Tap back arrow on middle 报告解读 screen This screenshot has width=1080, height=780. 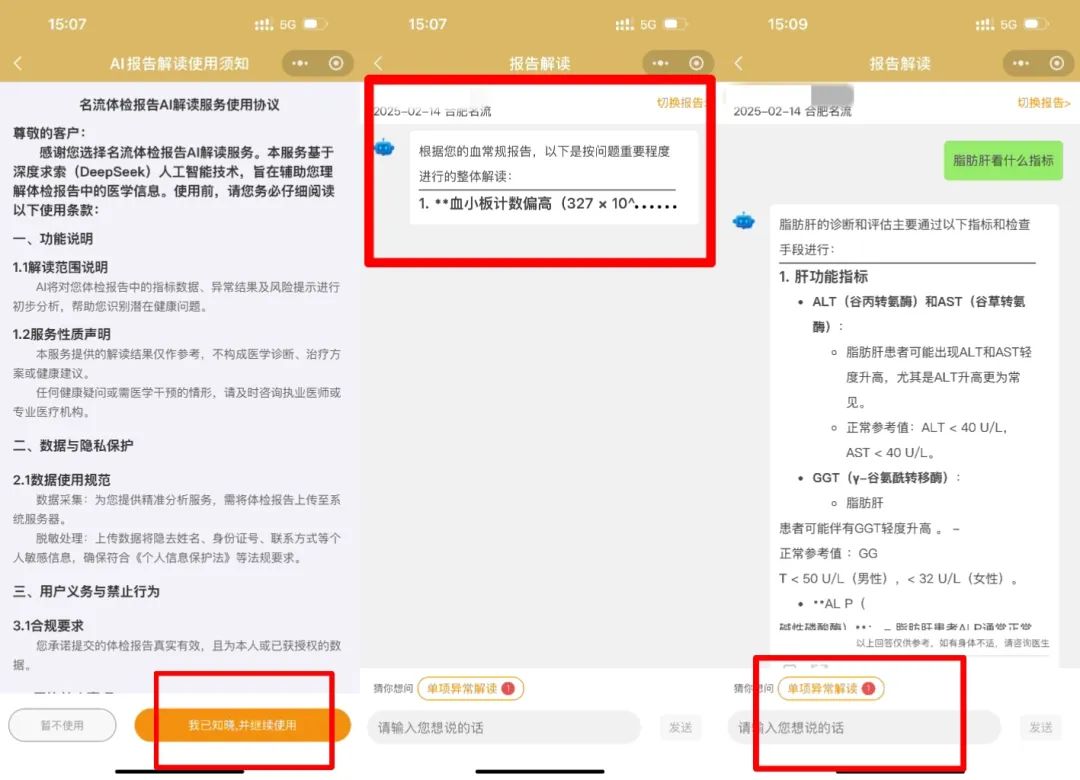[378, 63]
